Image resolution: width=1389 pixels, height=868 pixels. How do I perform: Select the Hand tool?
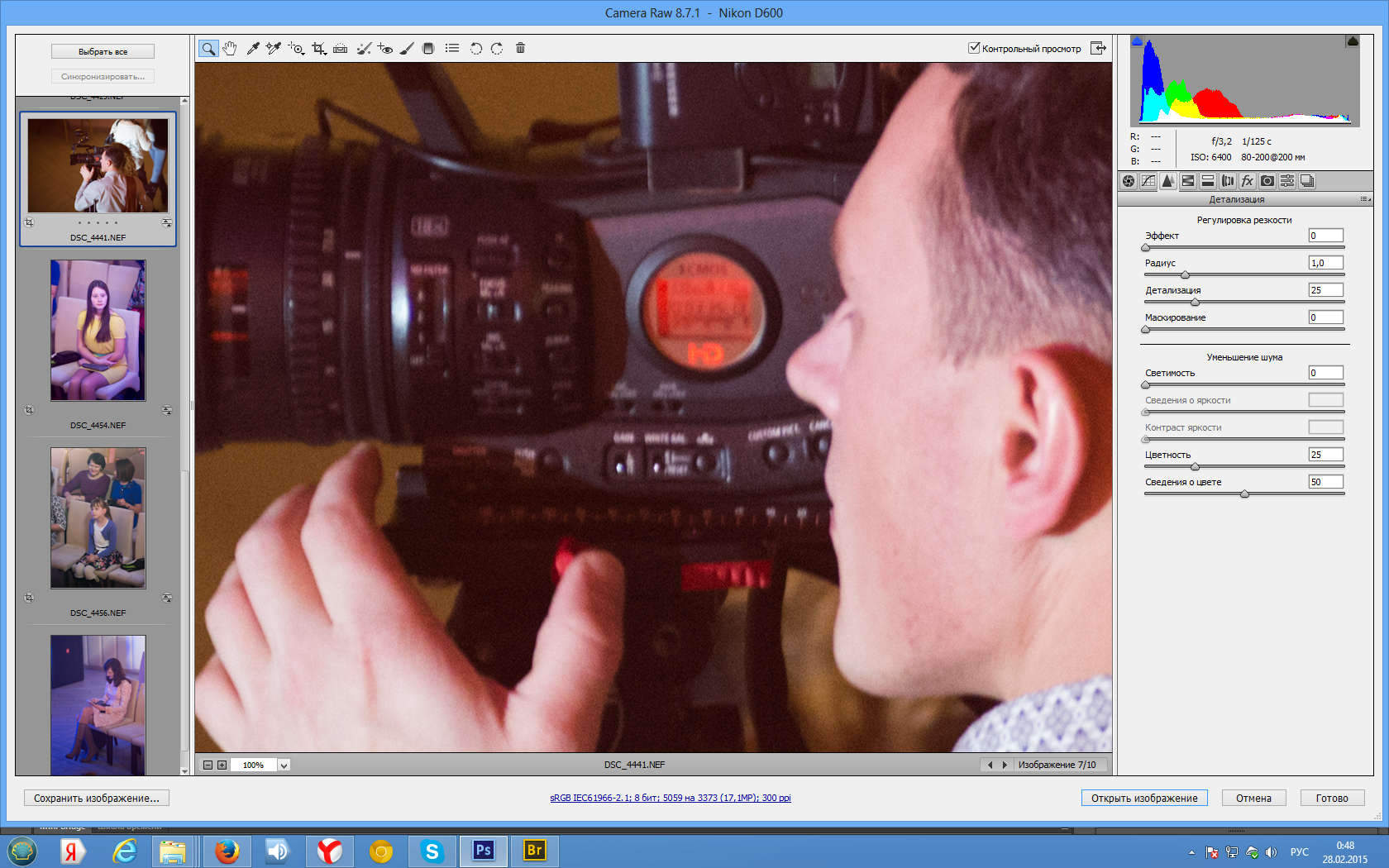[230, 48]
